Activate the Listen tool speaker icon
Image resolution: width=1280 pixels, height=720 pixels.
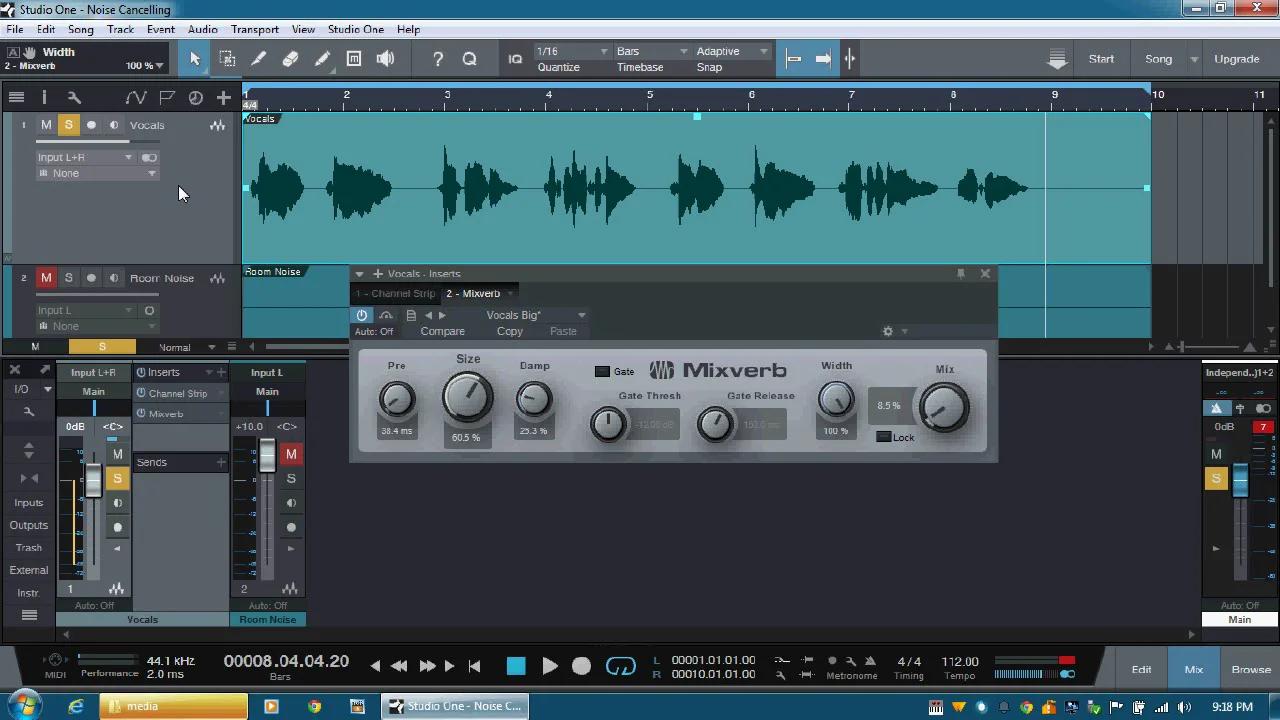coord(385,58)
